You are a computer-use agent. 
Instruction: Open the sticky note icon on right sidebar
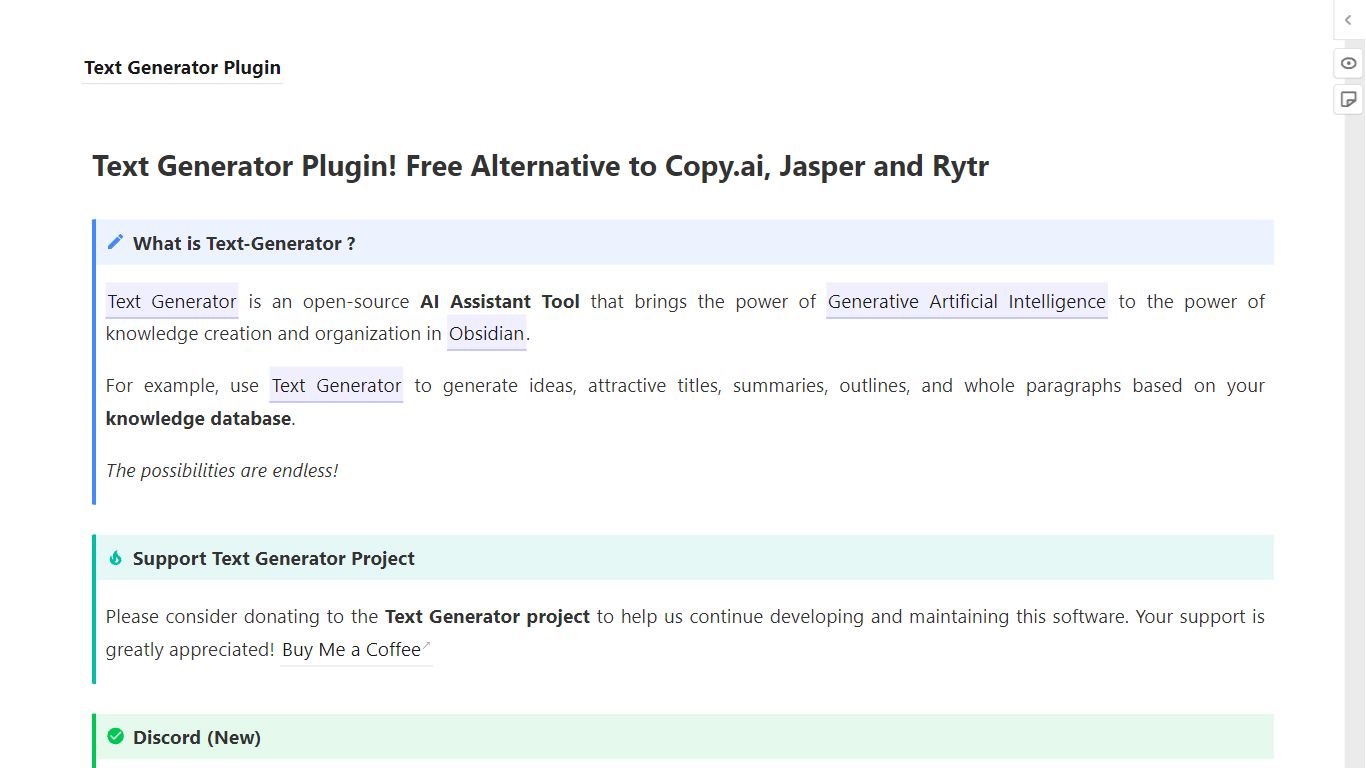coord(1349,99)
